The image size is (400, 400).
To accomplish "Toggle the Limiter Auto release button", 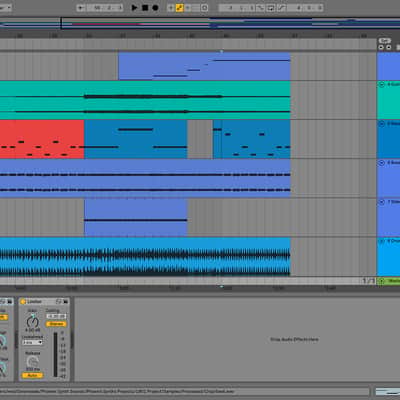I will [x=32, y=375].
